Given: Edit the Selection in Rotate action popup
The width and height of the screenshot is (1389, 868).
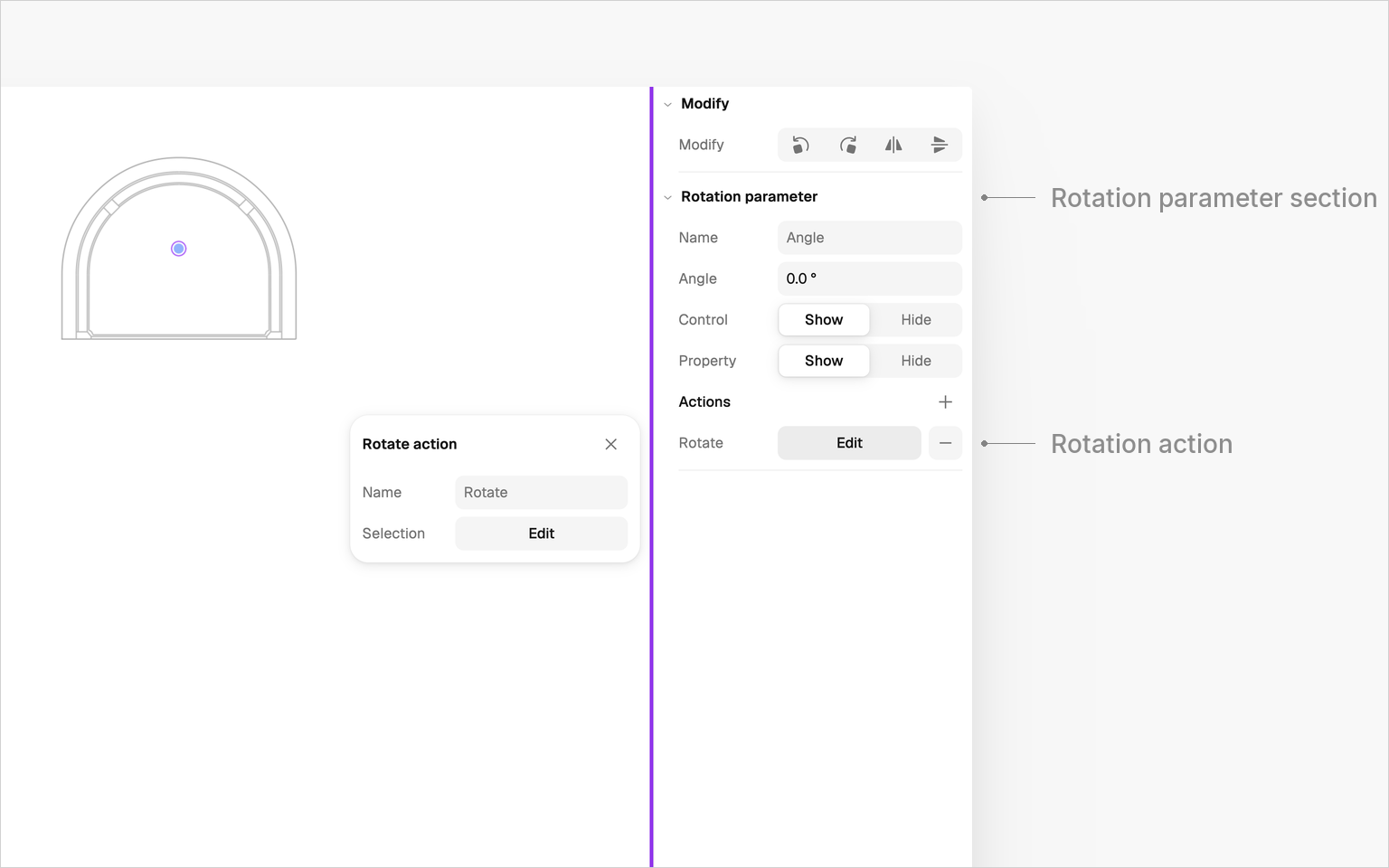Looking at the screenshot, I should click(x=542, y=533).
